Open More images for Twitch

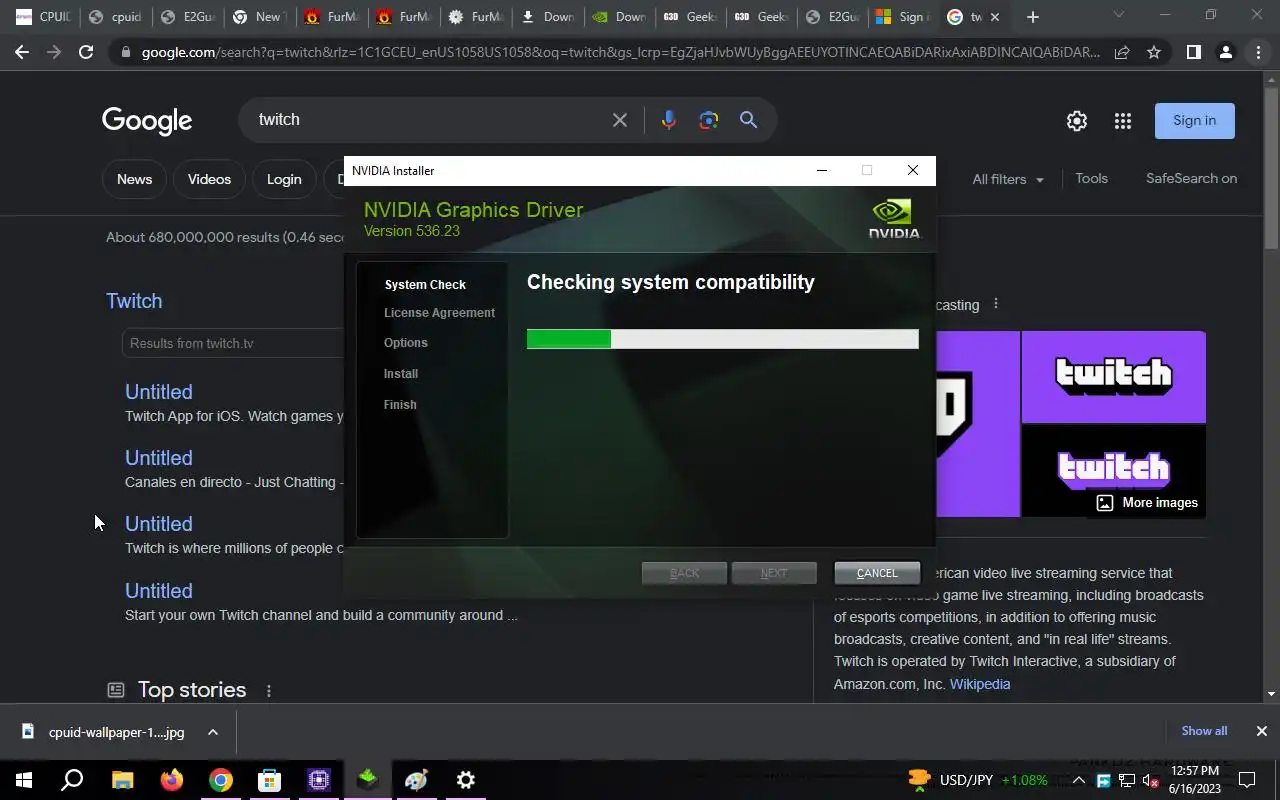point(1146,503)
